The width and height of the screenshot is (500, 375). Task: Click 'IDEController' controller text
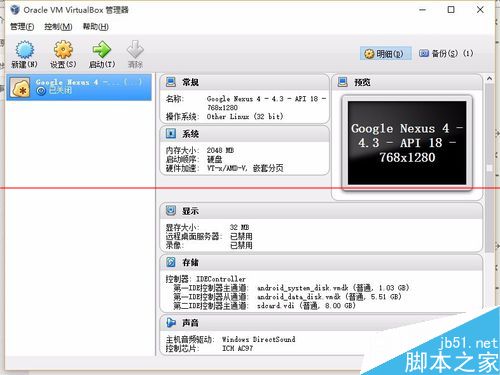click(x=221, y=279)
